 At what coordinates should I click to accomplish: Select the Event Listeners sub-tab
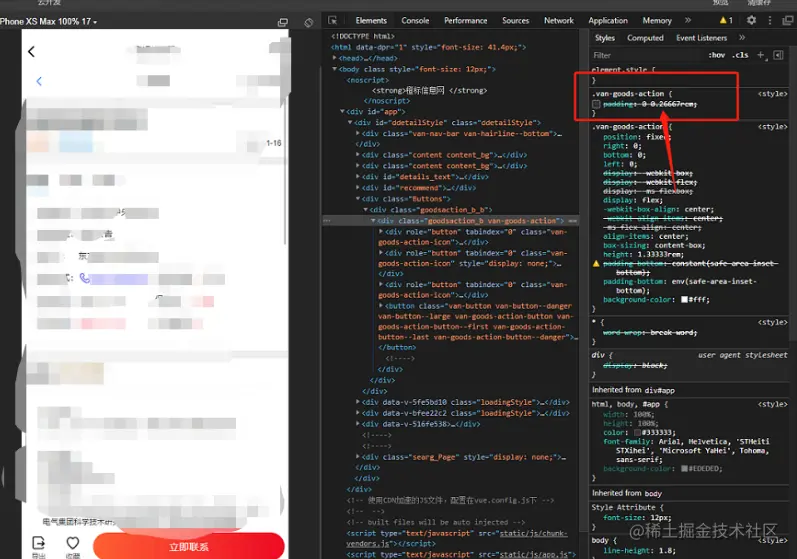coord(701,38)
